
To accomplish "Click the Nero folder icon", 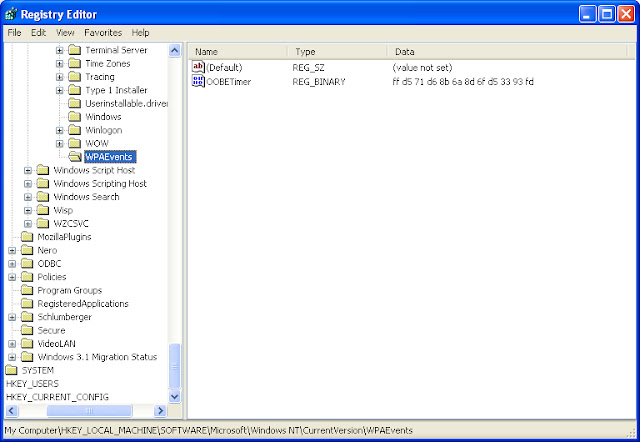I will click(27, 250).
